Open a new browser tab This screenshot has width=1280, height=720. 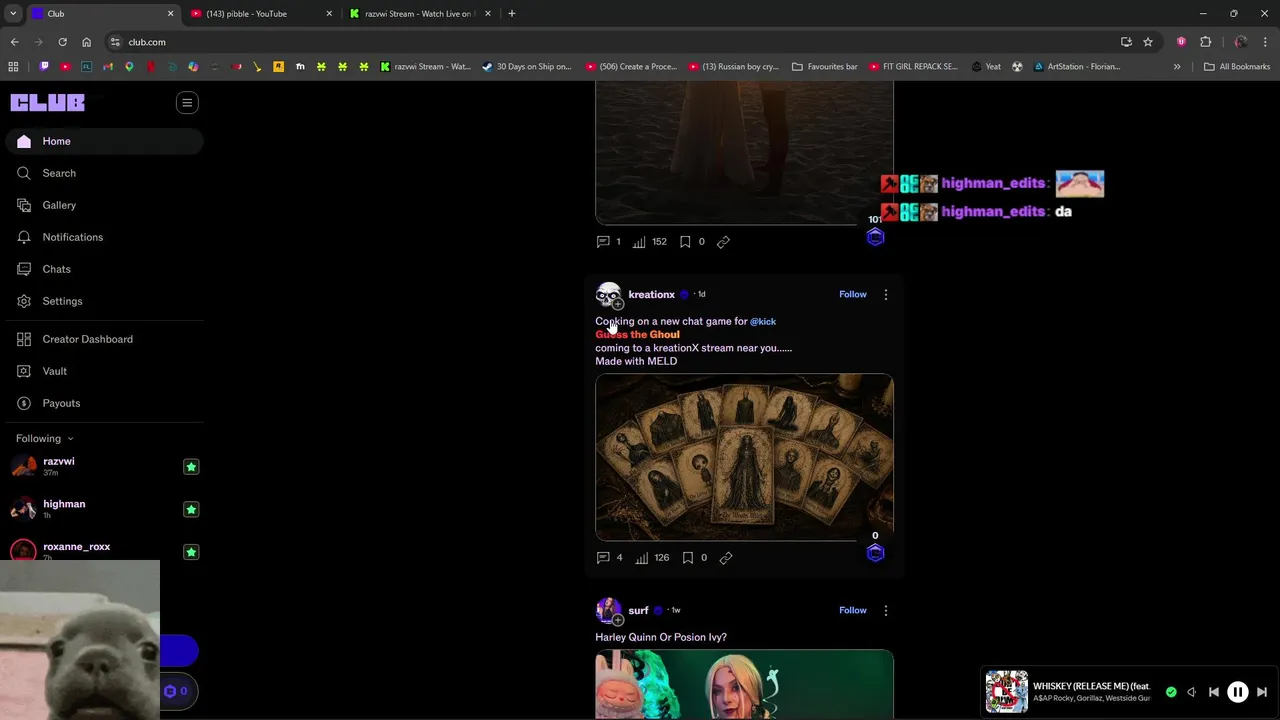coord(512,14)
